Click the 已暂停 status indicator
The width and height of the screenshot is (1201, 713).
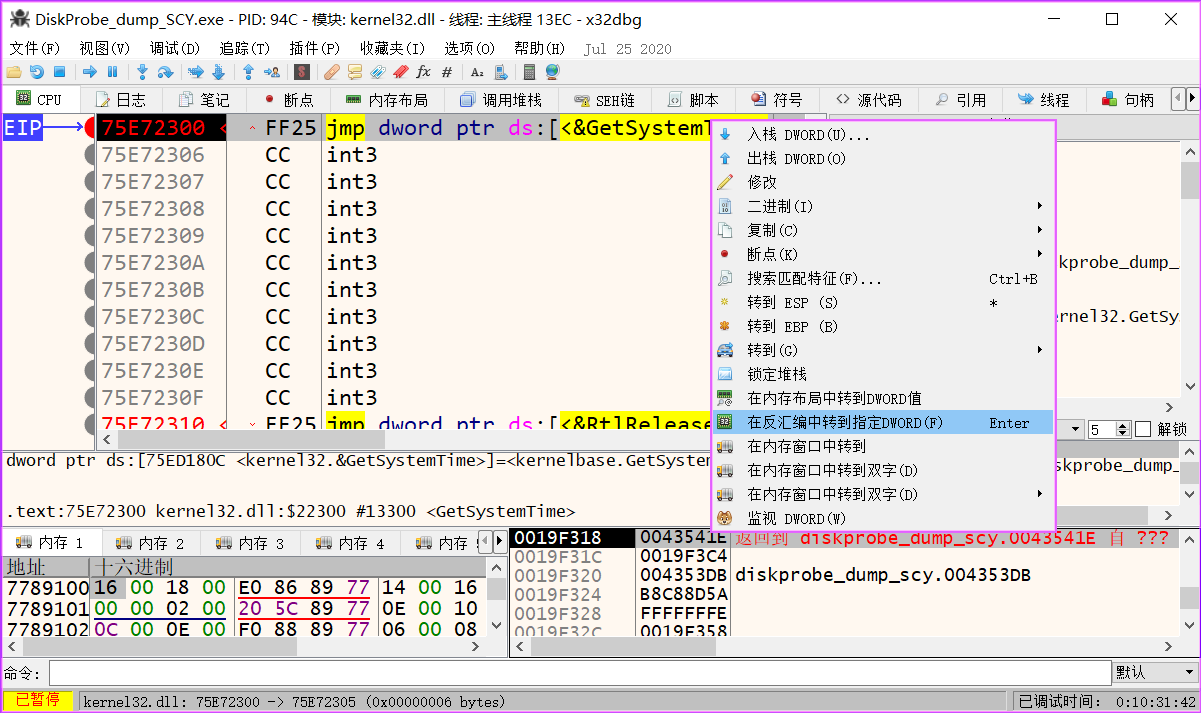click(38, 701)
